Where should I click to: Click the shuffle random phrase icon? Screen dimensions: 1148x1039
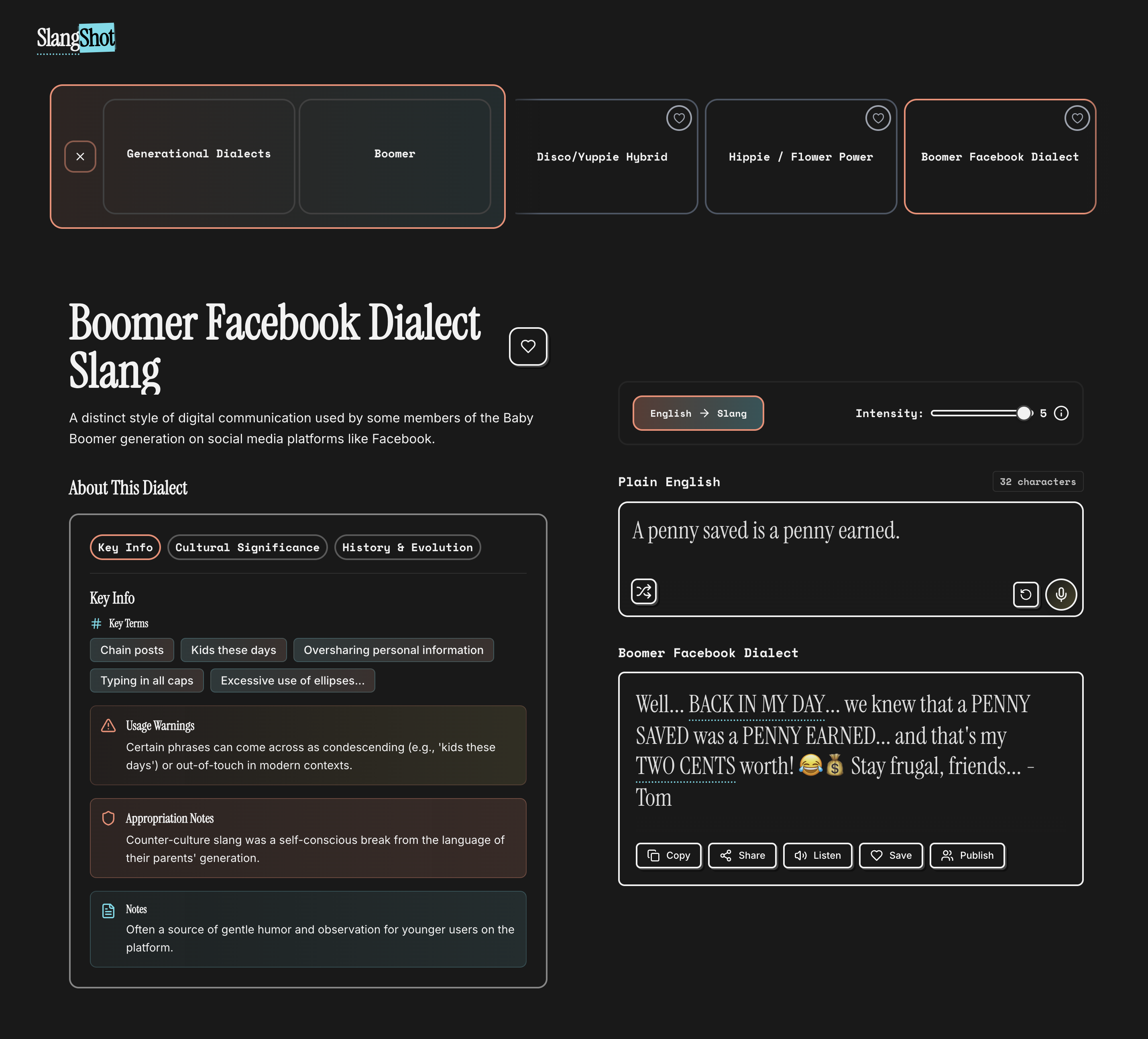click(643, 591)
